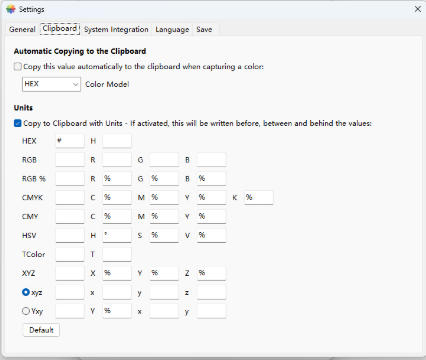Edit the XYZ Y unit field
This screenshot has width=426, height=360.
pos(164,273)
